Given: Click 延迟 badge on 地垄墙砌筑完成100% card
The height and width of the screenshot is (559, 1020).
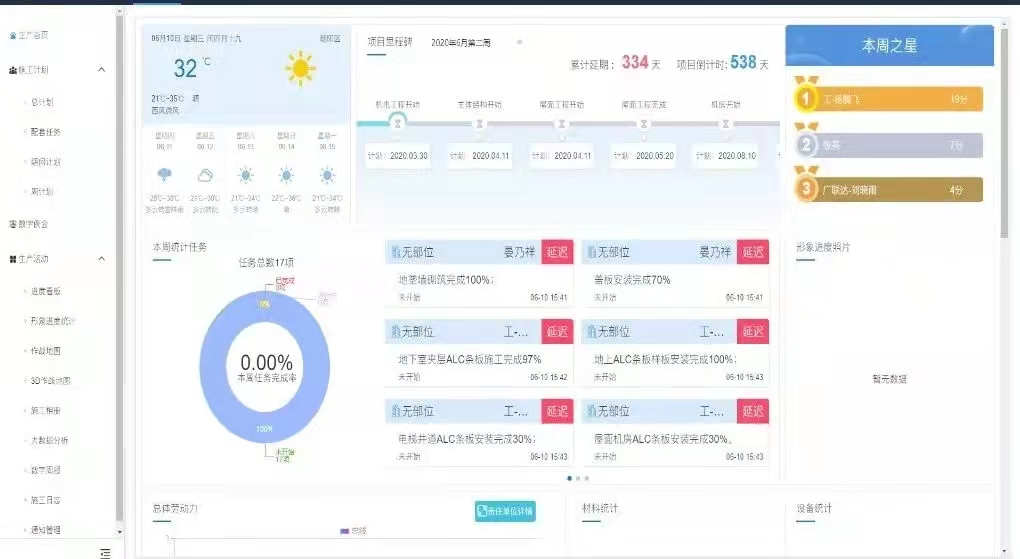Looking at the screenshot, I should [557, 252].
